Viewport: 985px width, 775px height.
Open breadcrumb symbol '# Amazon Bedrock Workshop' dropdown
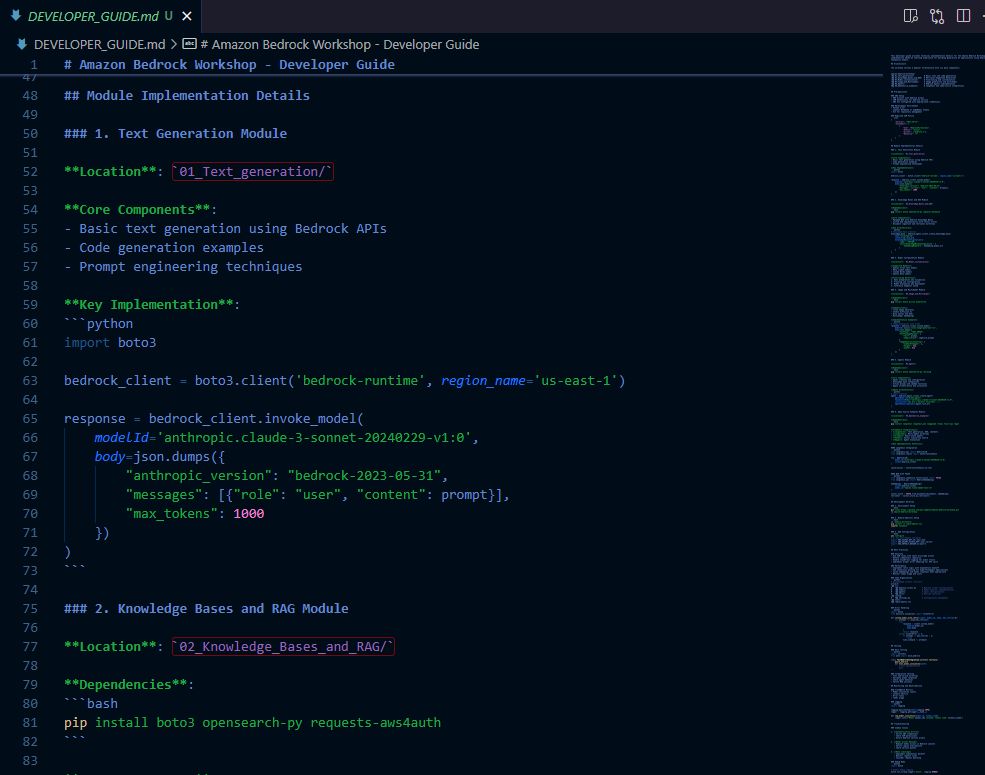pyautogui.click(x=339, y=44)
